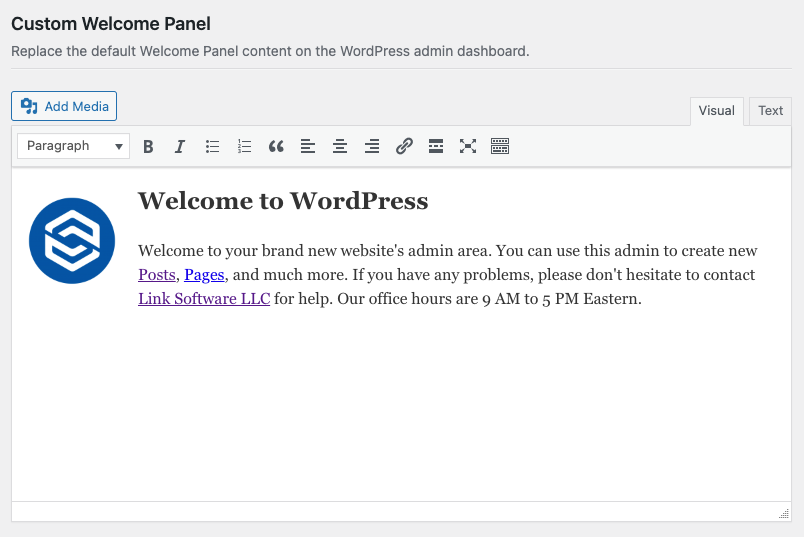
Task: Apply blockquote formatting
Action: tap(276, 147)
